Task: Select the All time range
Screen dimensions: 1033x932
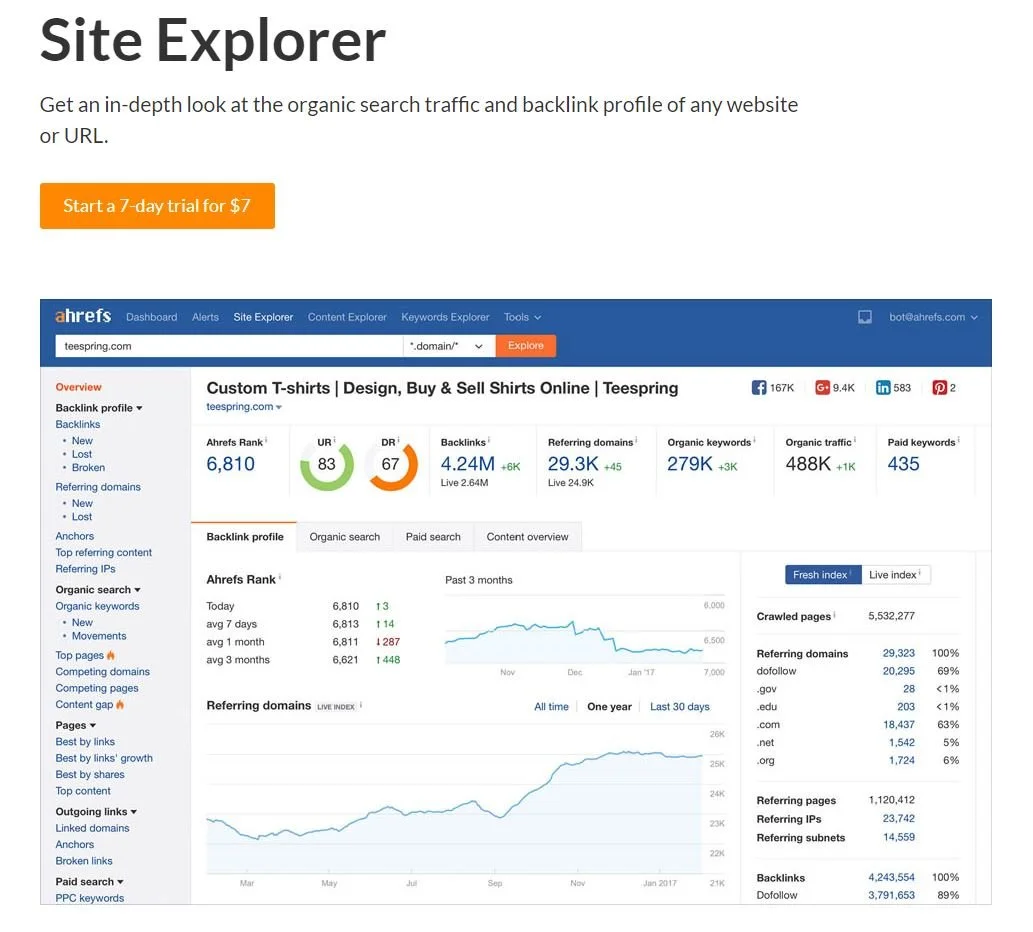Action: [x=551, y=706]
